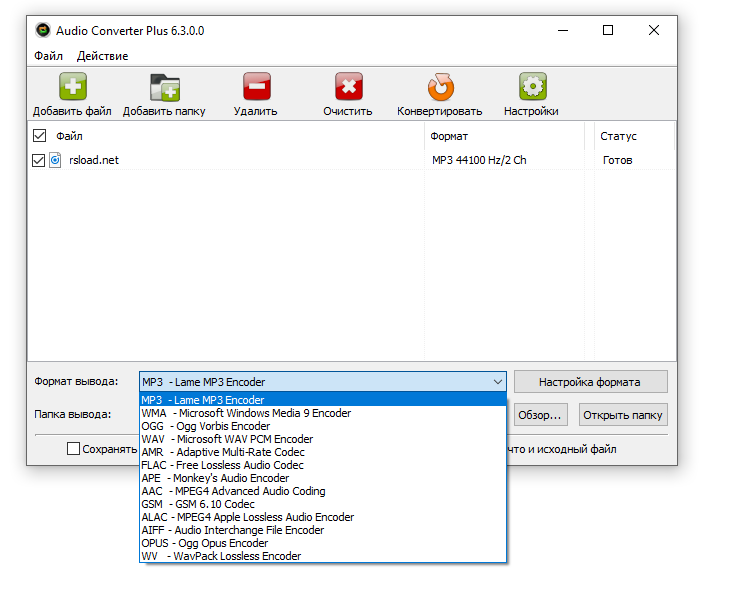Choose ALAC - MPEG4 Apple Lossless Audio Encoder
Screen dimensions: 734x591
pyautogui.click(x=323, y=518)
